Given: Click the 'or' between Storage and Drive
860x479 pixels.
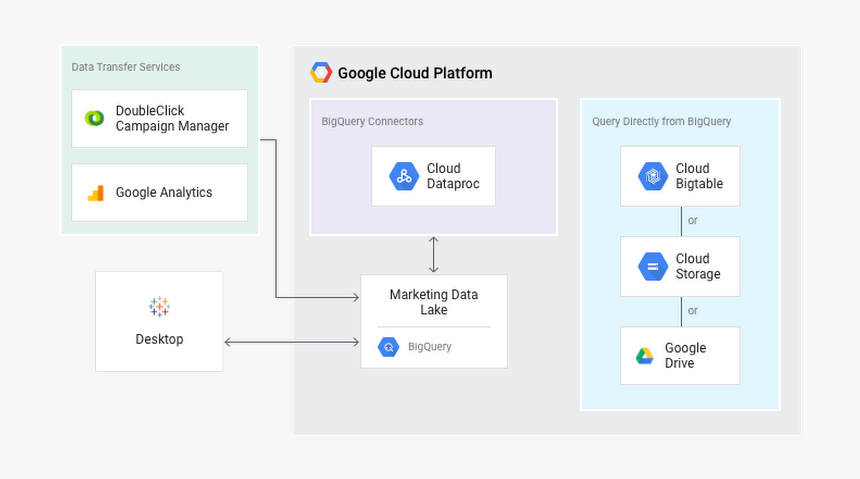Looking at the screenshot, I should [x=693, y=311].
